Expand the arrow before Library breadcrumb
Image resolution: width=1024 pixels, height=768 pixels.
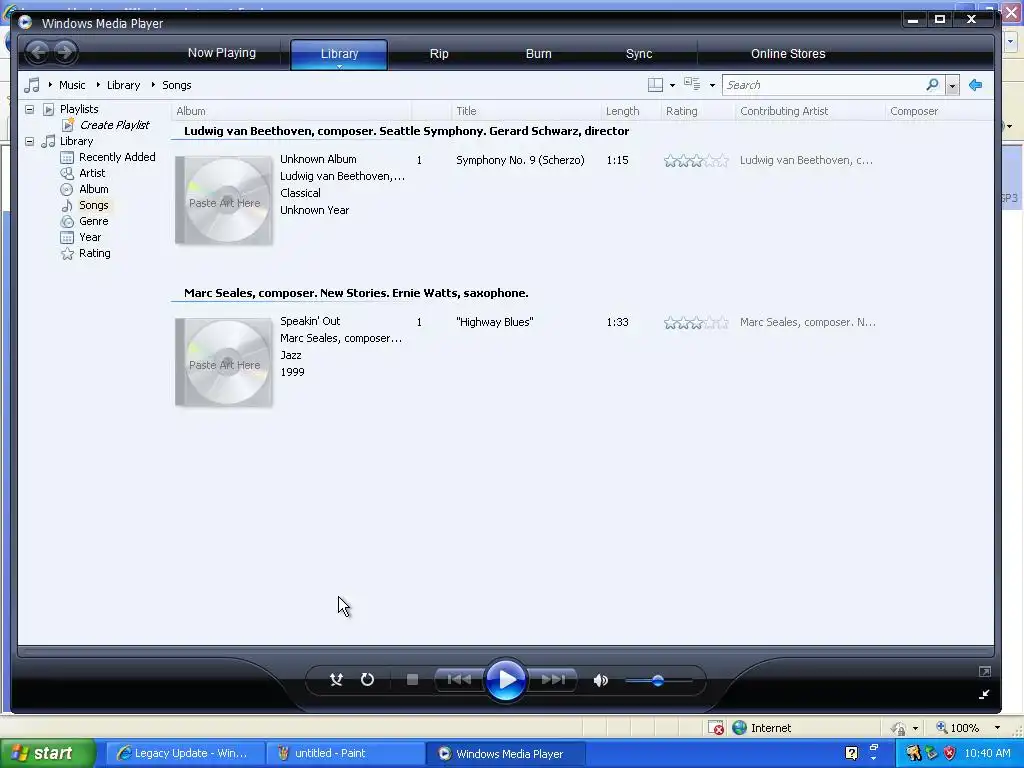(98, 85)
